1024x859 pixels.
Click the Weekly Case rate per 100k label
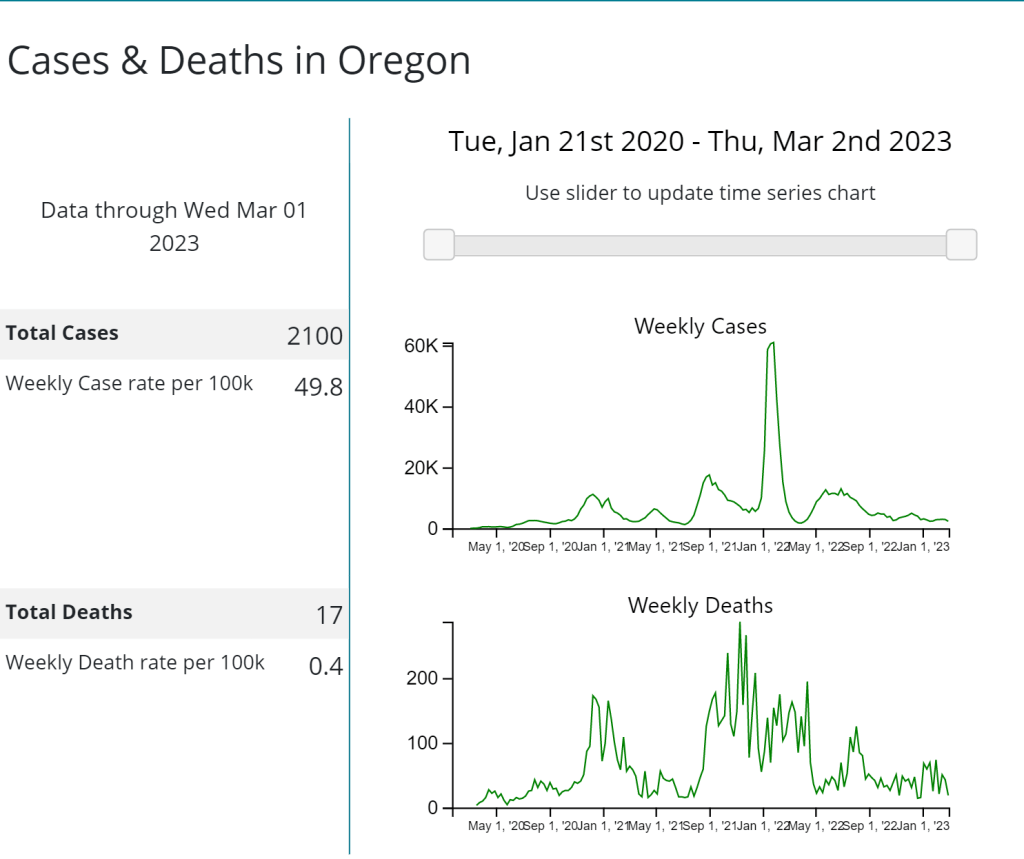[130, 383]
